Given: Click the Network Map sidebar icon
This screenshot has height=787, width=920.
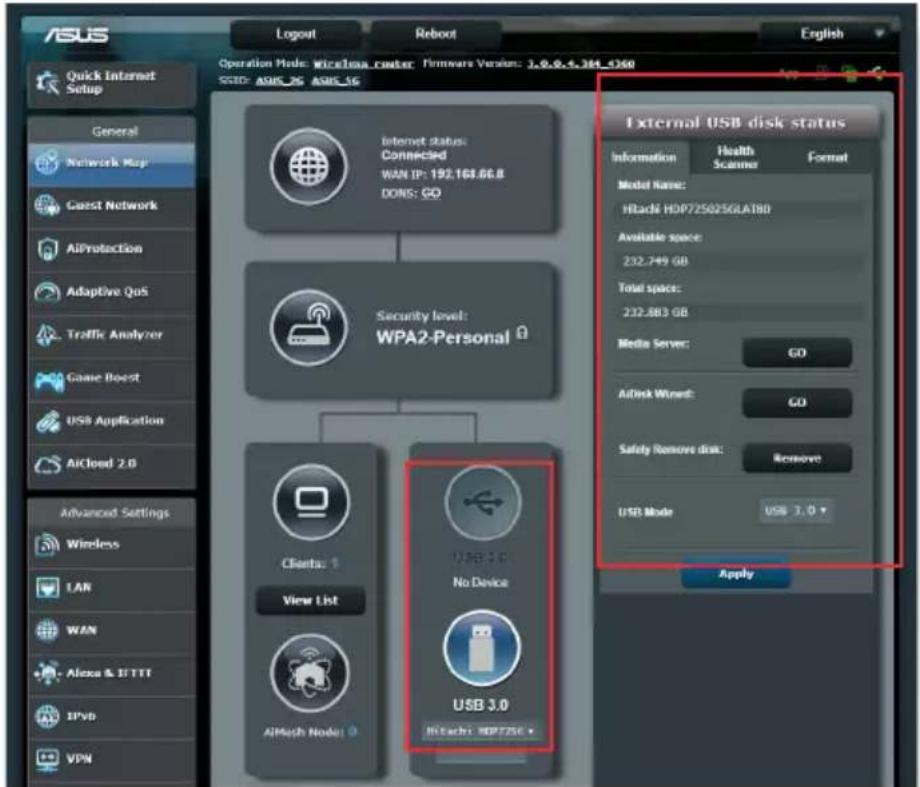Looking at the screenshot, I should pos(47,163).
